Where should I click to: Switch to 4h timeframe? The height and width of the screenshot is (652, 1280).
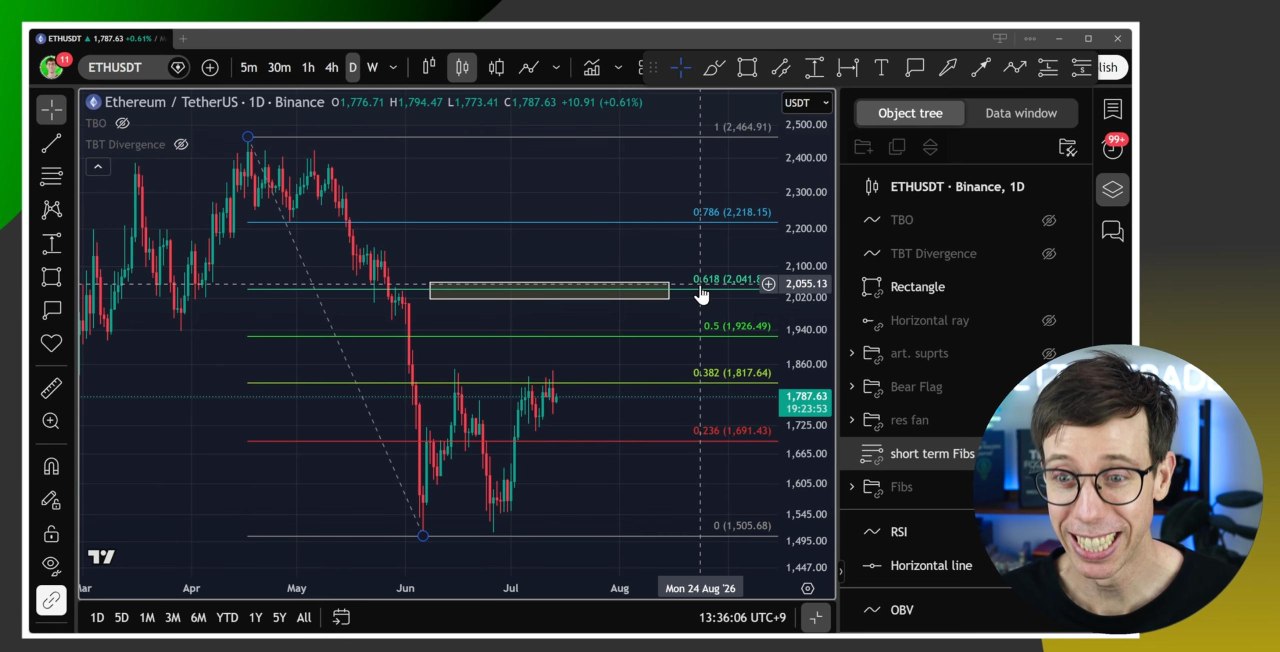point(332,67)
